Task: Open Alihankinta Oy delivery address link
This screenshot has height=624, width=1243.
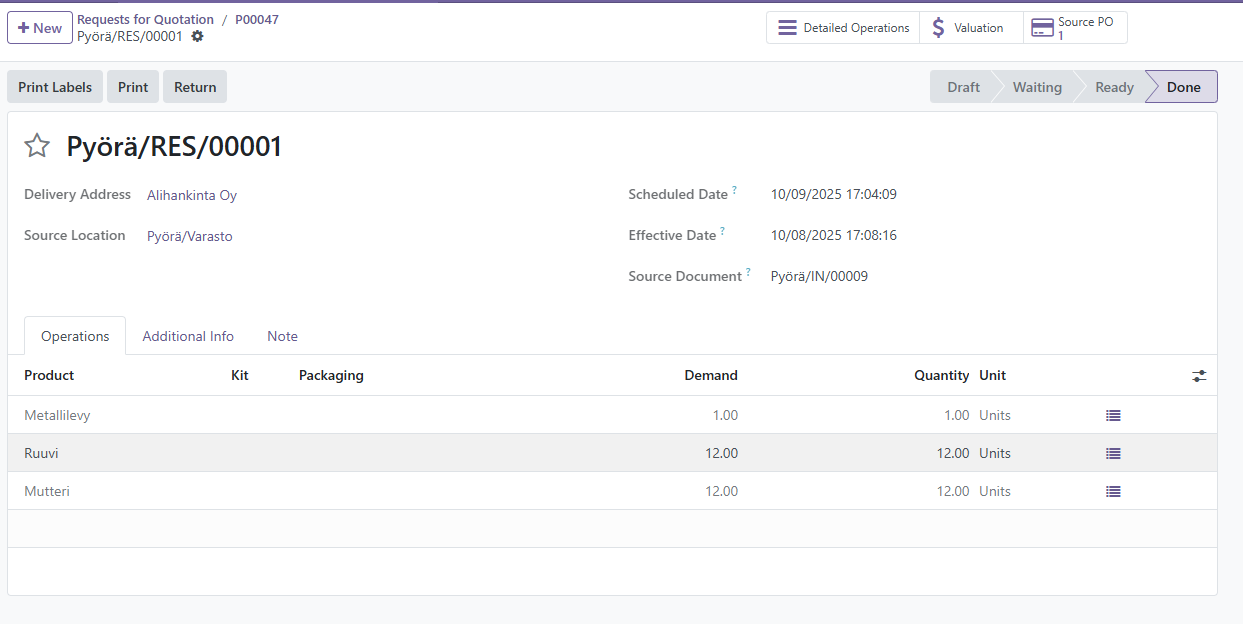Action: (192, 195)
